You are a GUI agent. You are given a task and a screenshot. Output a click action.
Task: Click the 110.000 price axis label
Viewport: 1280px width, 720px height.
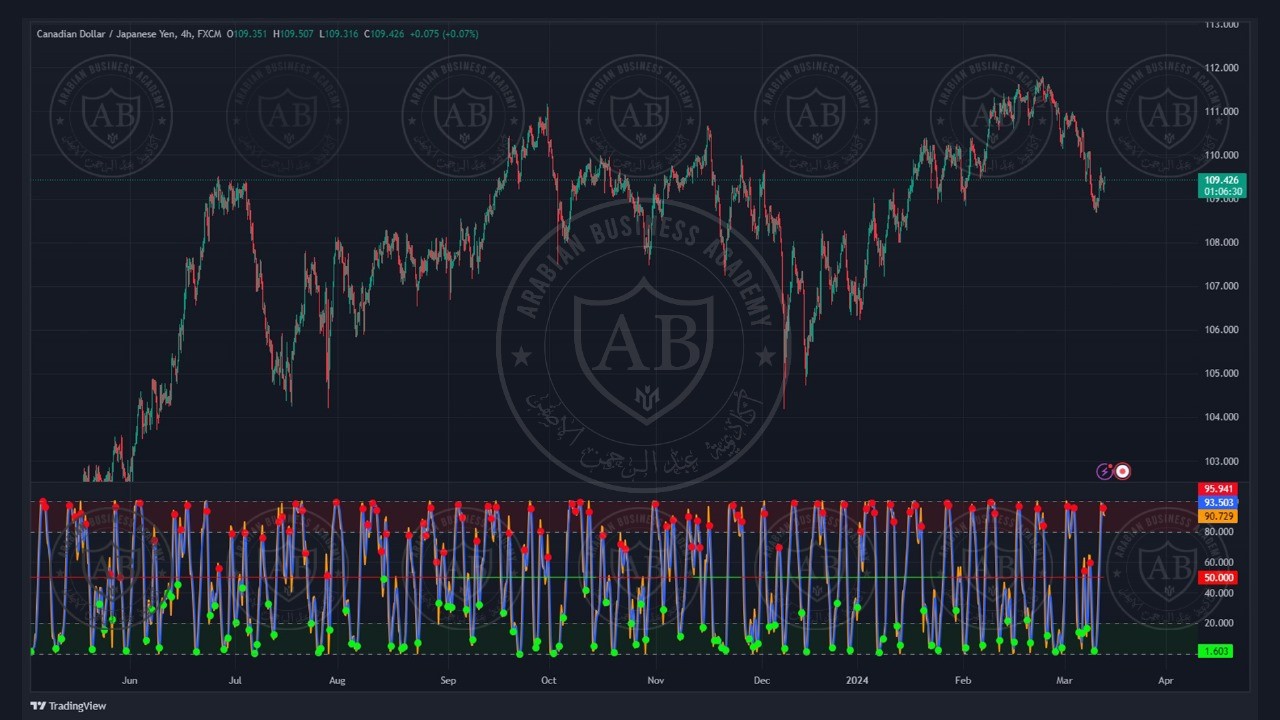1221,155
